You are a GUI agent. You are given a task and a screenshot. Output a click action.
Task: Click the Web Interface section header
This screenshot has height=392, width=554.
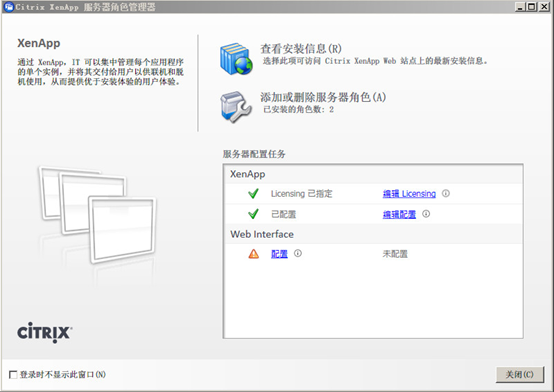point(262,234)
